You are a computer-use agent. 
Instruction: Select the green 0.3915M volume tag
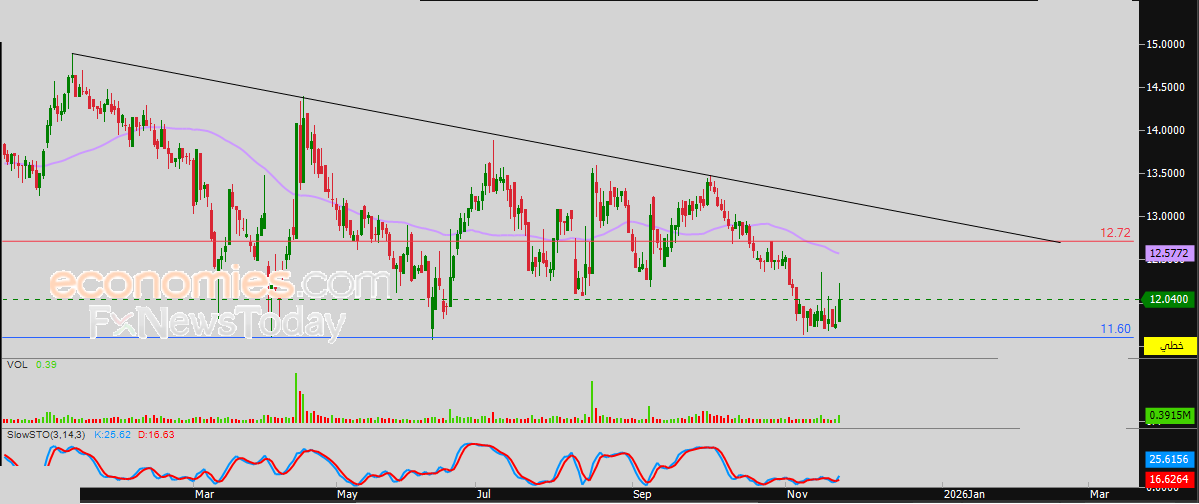tap(1168, 415)
